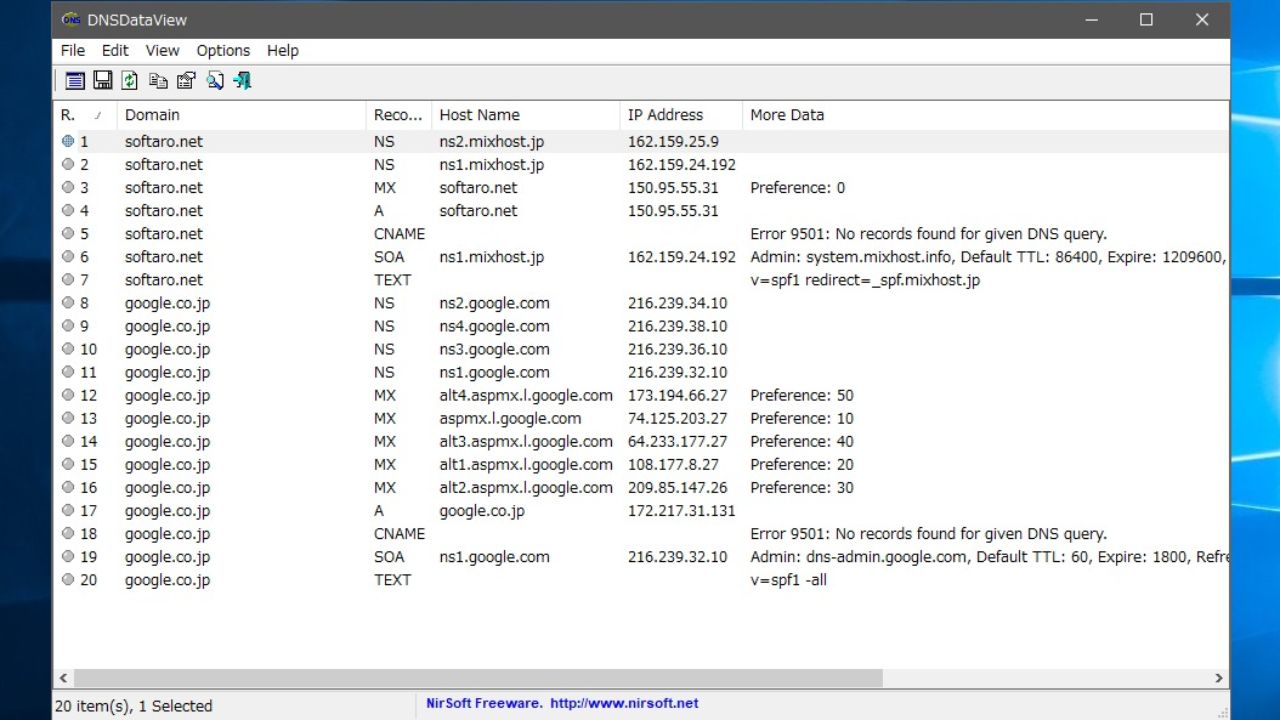This screenshot has height=720, width=1280.
Task: Click '20 item(s), 1 Selected' status text
Action: point(133,706)
